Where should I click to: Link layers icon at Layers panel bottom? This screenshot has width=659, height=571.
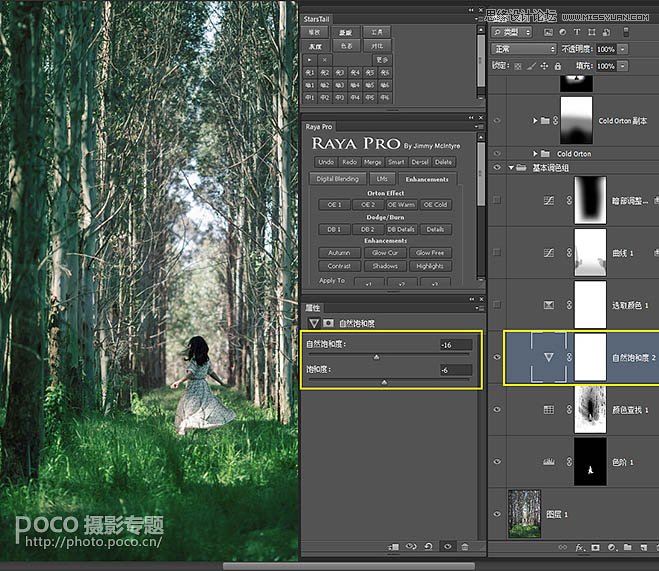coord(562,547)
